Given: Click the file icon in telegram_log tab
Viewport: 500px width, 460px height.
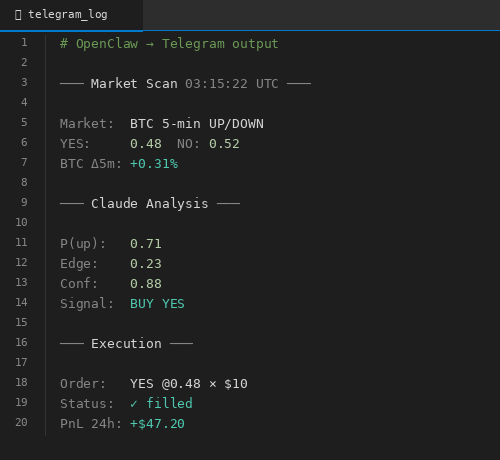Looking at the screenshot, I should tap(18, 15).
